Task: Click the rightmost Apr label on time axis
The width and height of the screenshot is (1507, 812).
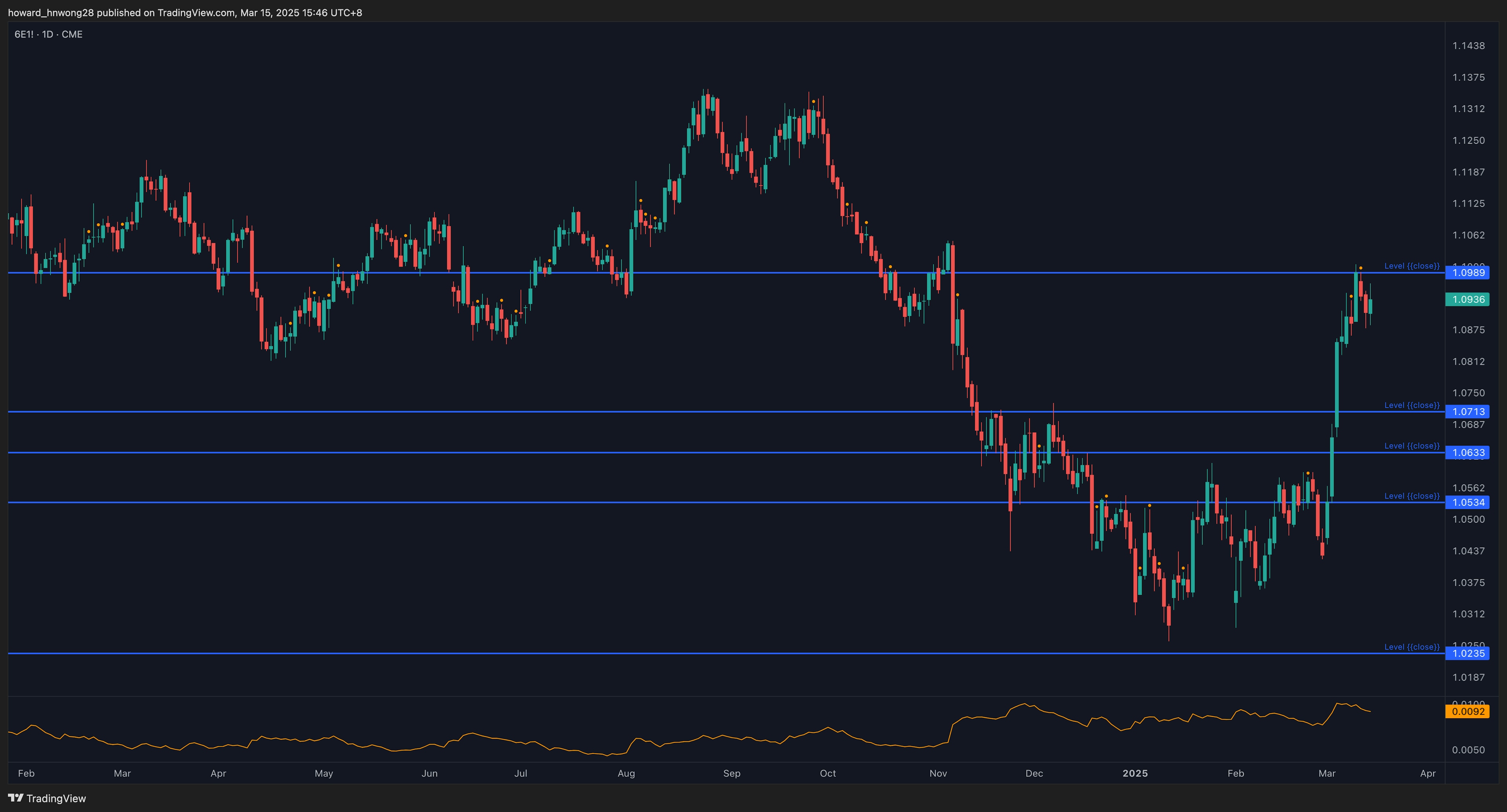Action: point(1427,774)
